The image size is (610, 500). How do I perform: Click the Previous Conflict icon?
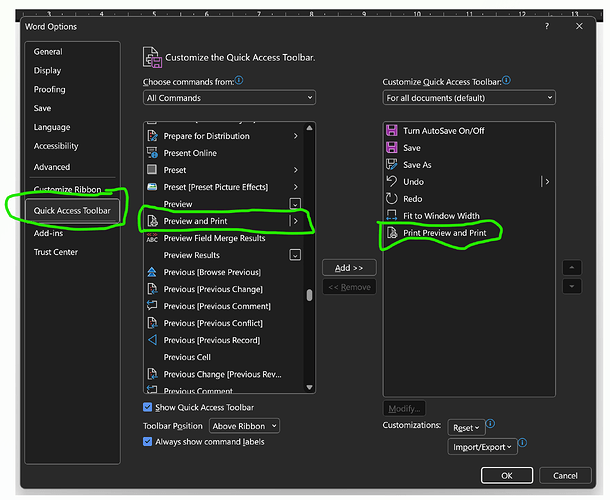coord(152,323)
